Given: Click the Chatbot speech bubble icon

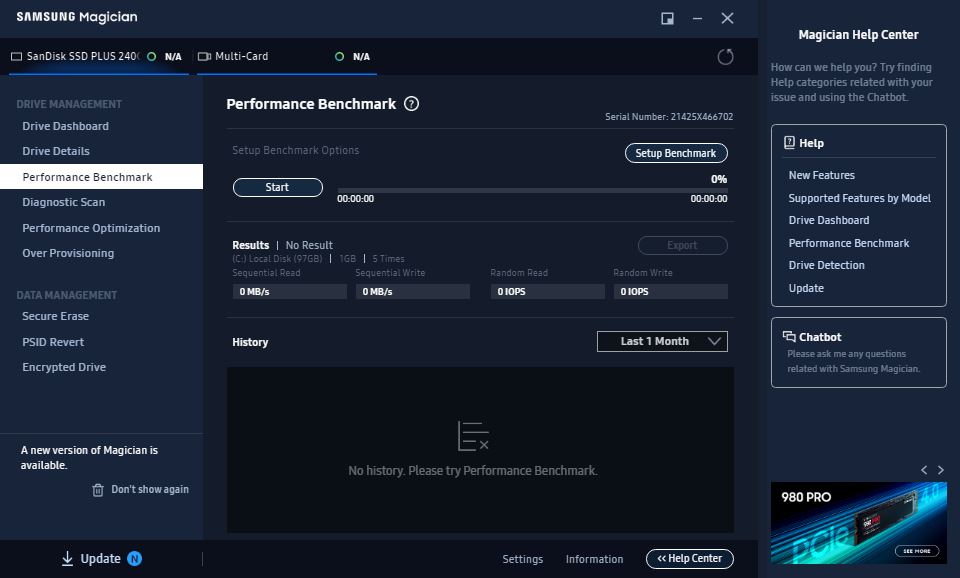Looking at the screenshot, I should pos(789,336).
